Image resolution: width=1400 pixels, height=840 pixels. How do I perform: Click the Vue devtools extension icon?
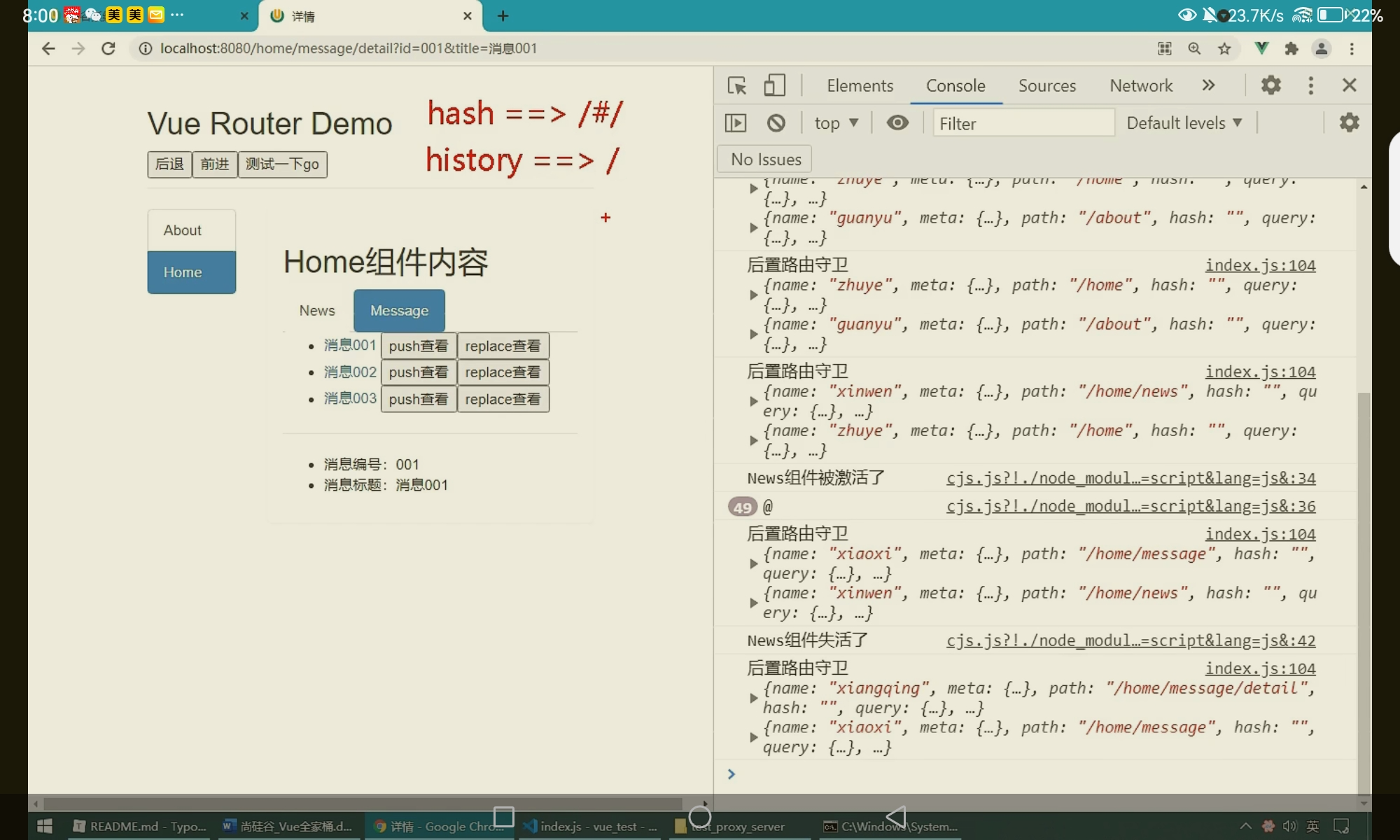(x=1261, y=48)
